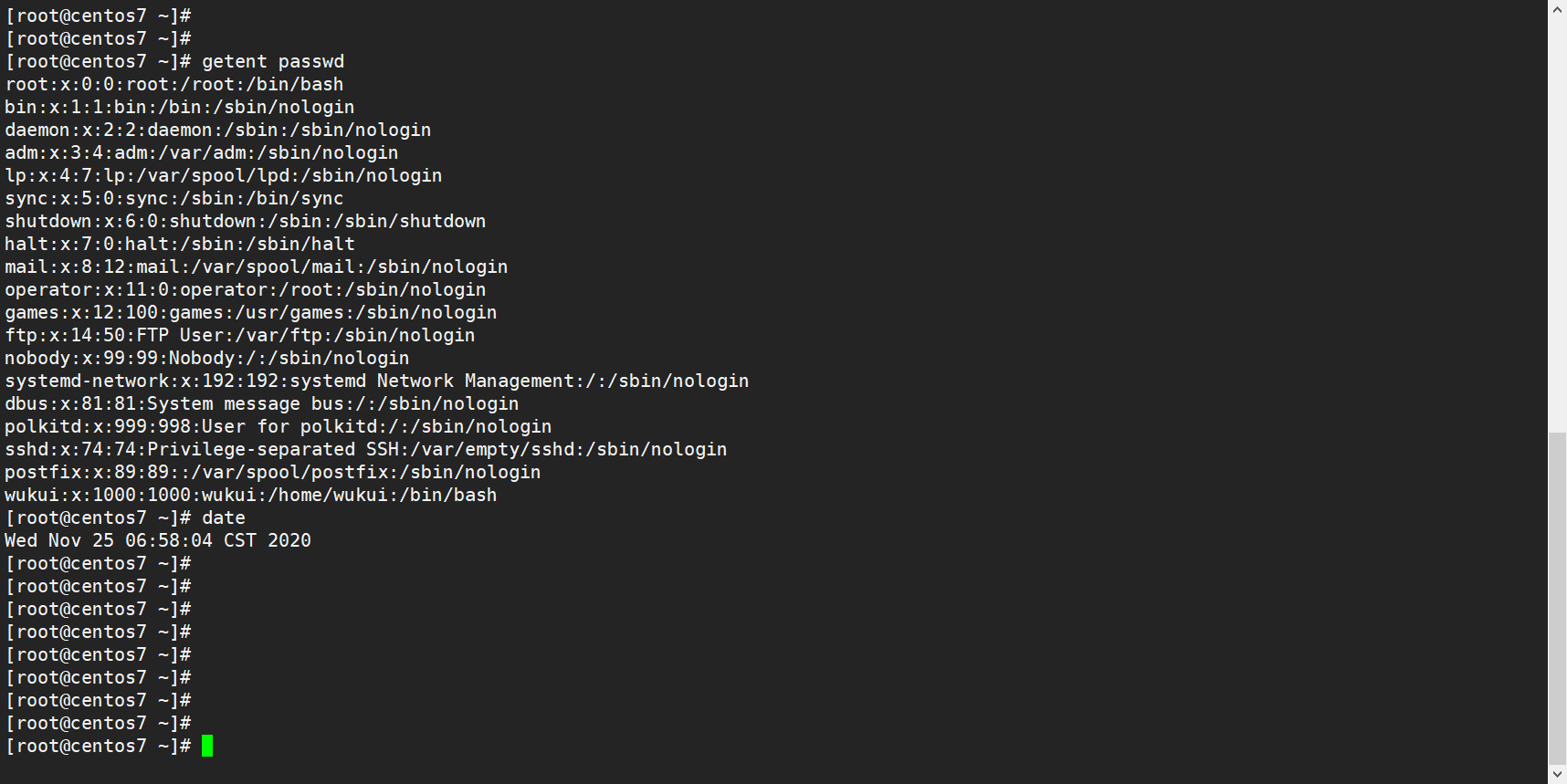Image resolution: width=1567 pixels, height=784 pixels.
Task: Click the systemd-network passwd entry line
Action: 376,382
